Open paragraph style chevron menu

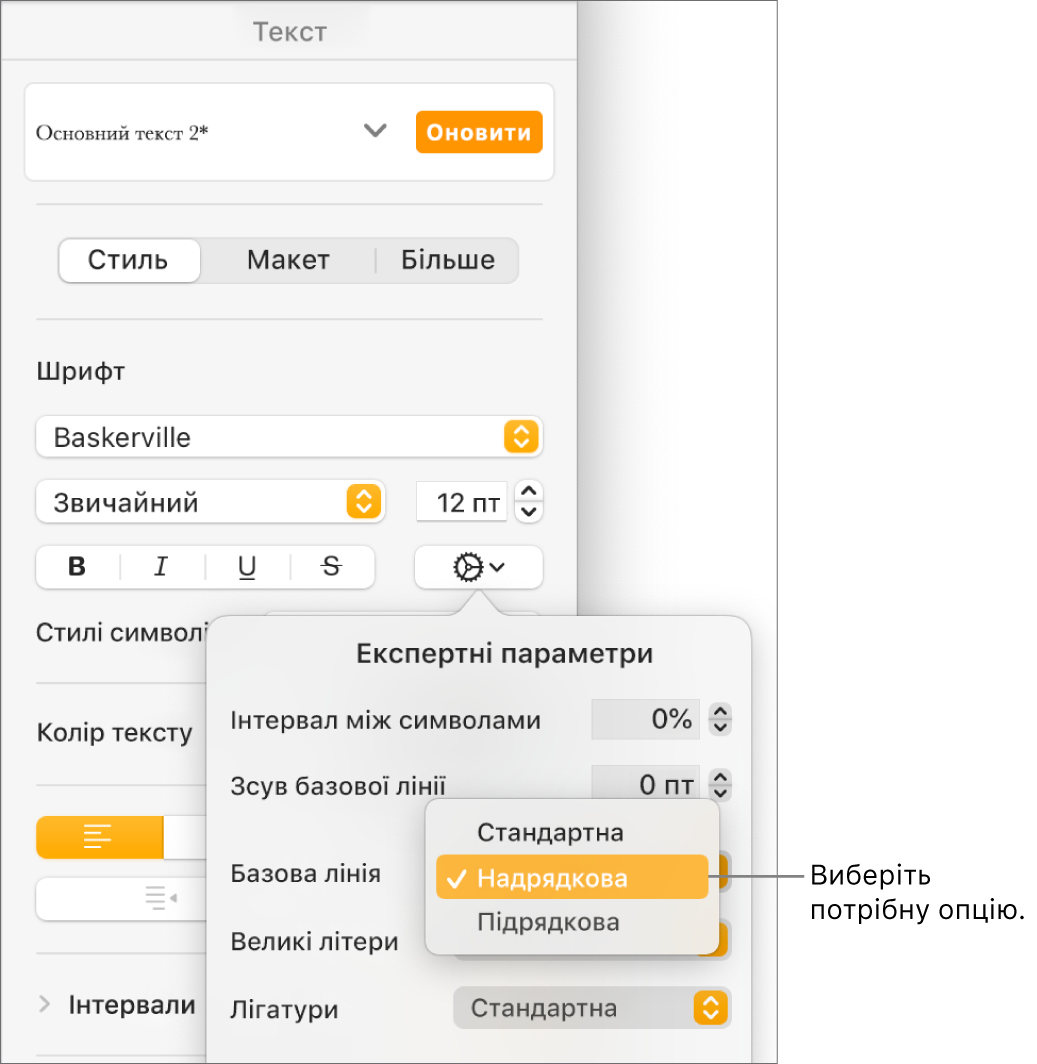click(x=375, y=131)
